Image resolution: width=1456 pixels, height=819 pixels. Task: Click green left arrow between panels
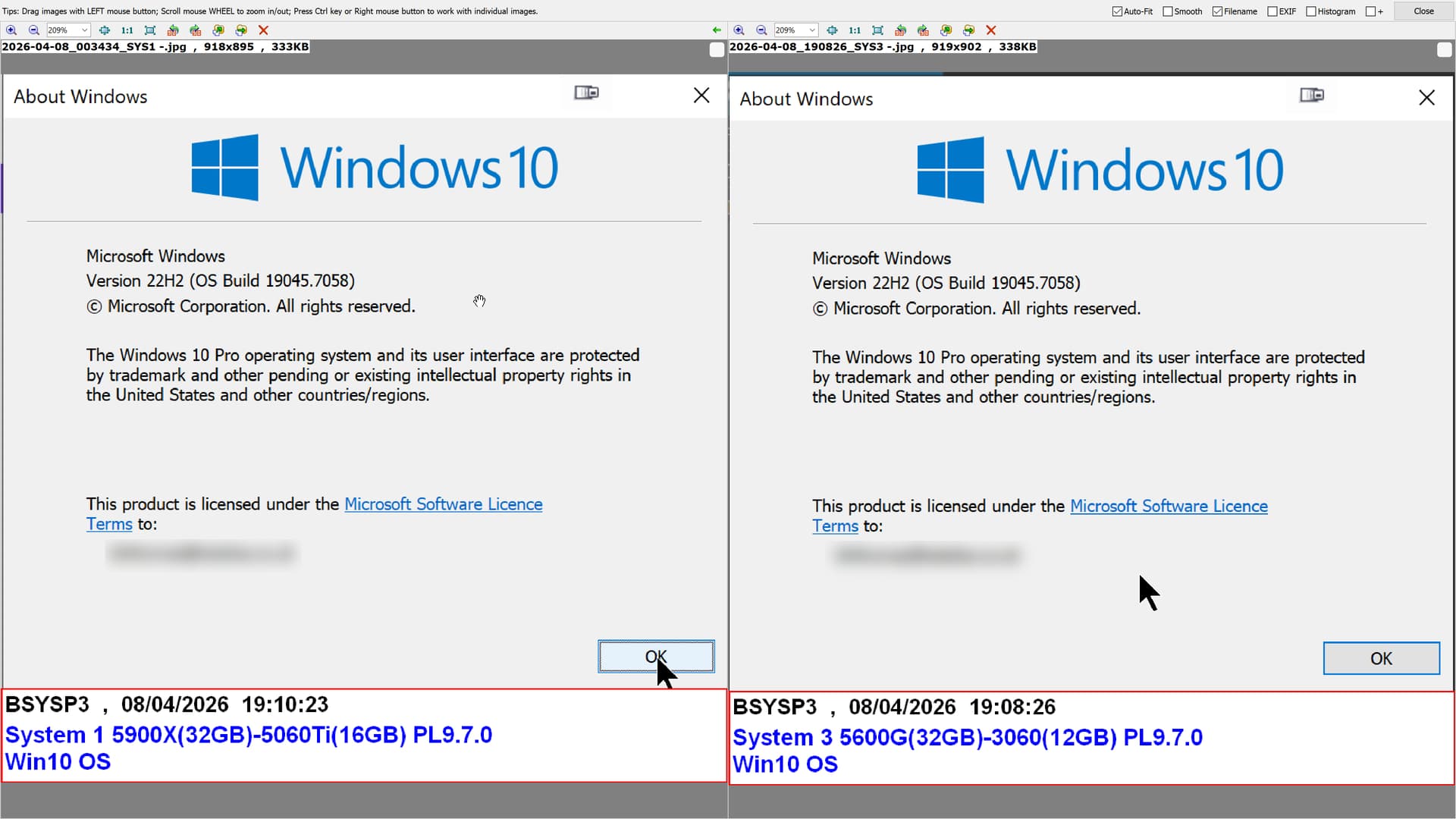[717, 30]
